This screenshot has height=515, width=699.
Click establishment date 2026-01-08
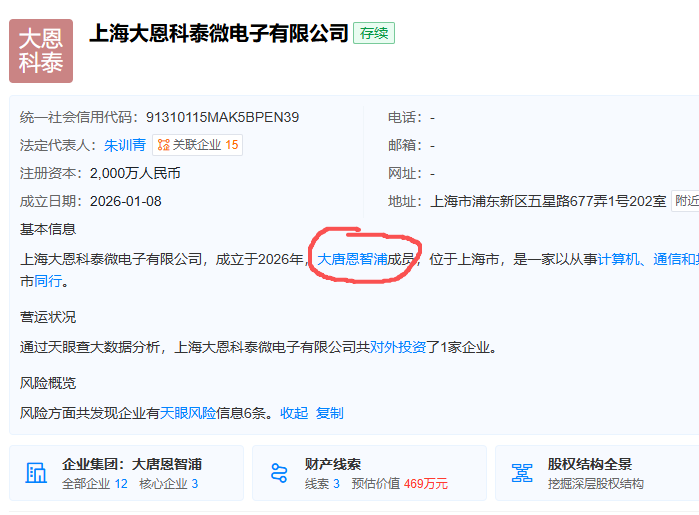click(x=126, y=201)
